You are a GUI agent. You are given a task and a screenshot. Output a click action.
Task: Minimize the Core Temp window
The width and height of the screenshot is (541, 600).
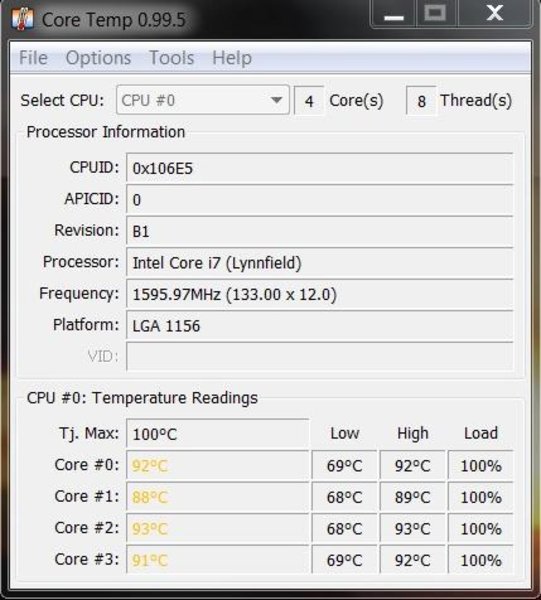tap(394, 14)
